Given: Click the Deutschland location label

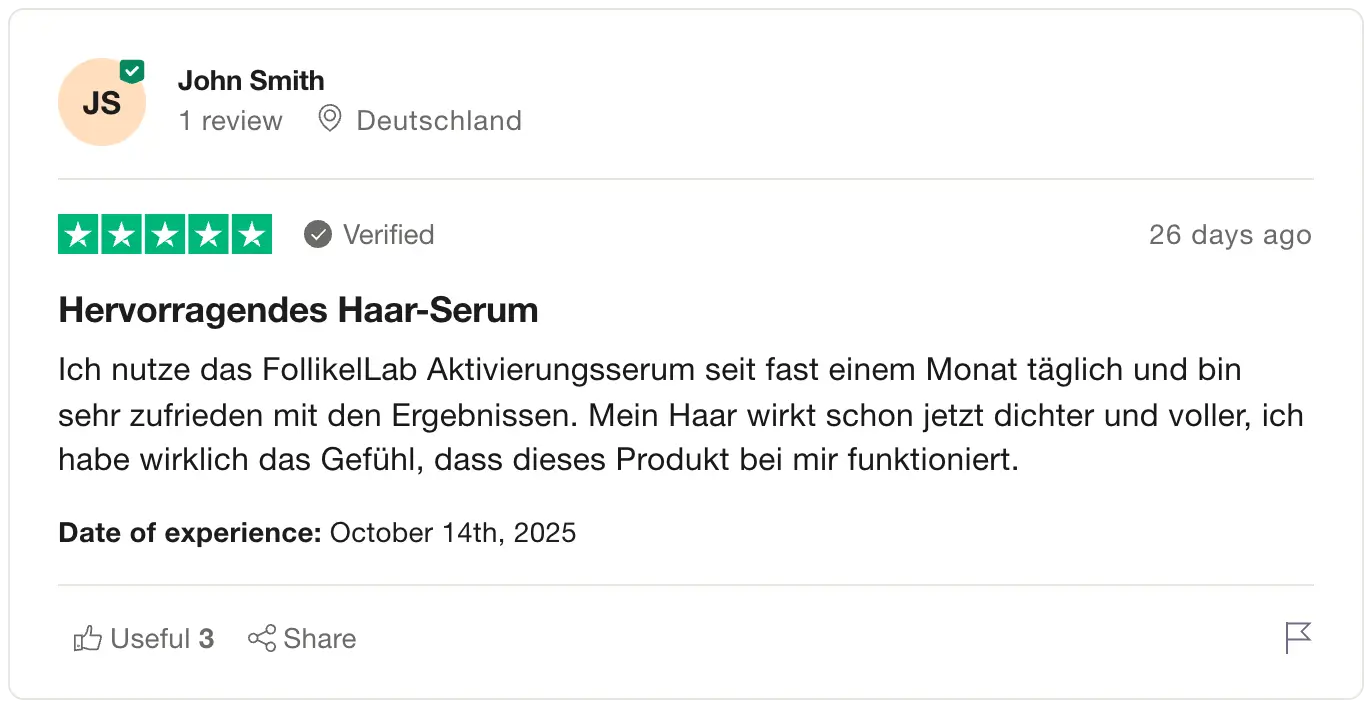Looking at the screenshot, I should (x=439, y=121).
